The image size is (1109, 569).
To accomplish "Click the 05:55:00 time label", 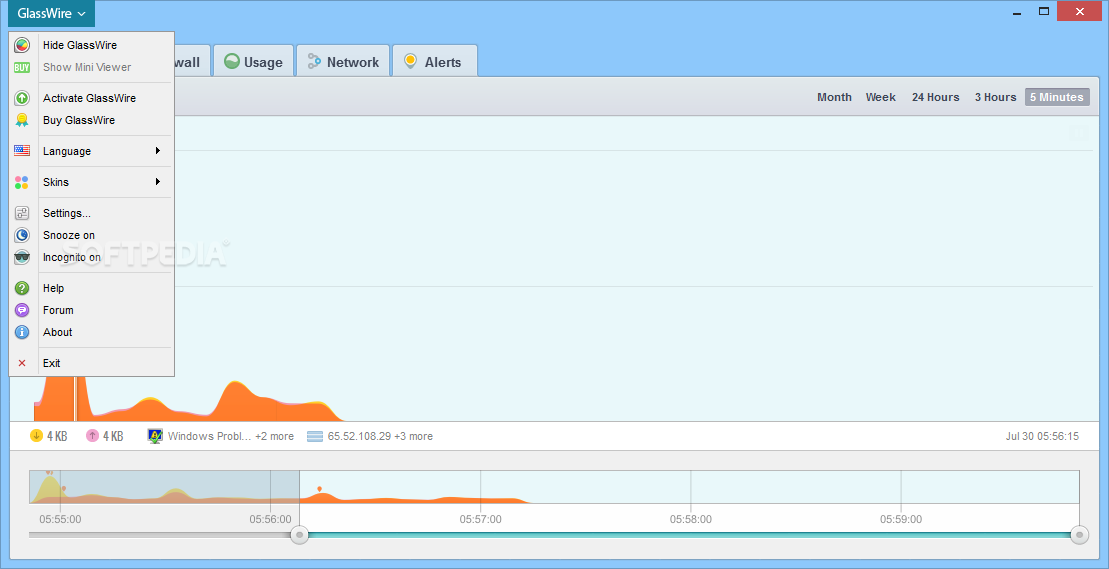I will point(60,520).
